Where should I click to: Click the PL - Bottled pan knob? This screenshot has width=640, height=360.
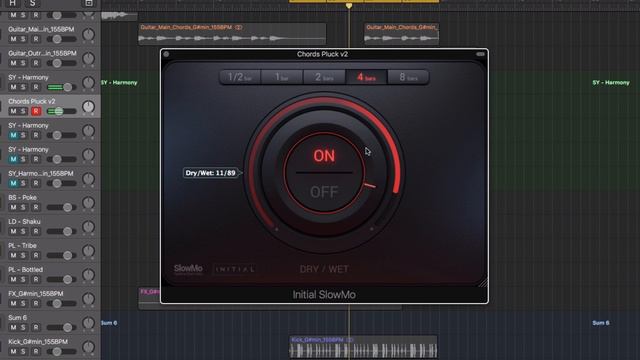point(89,275)
